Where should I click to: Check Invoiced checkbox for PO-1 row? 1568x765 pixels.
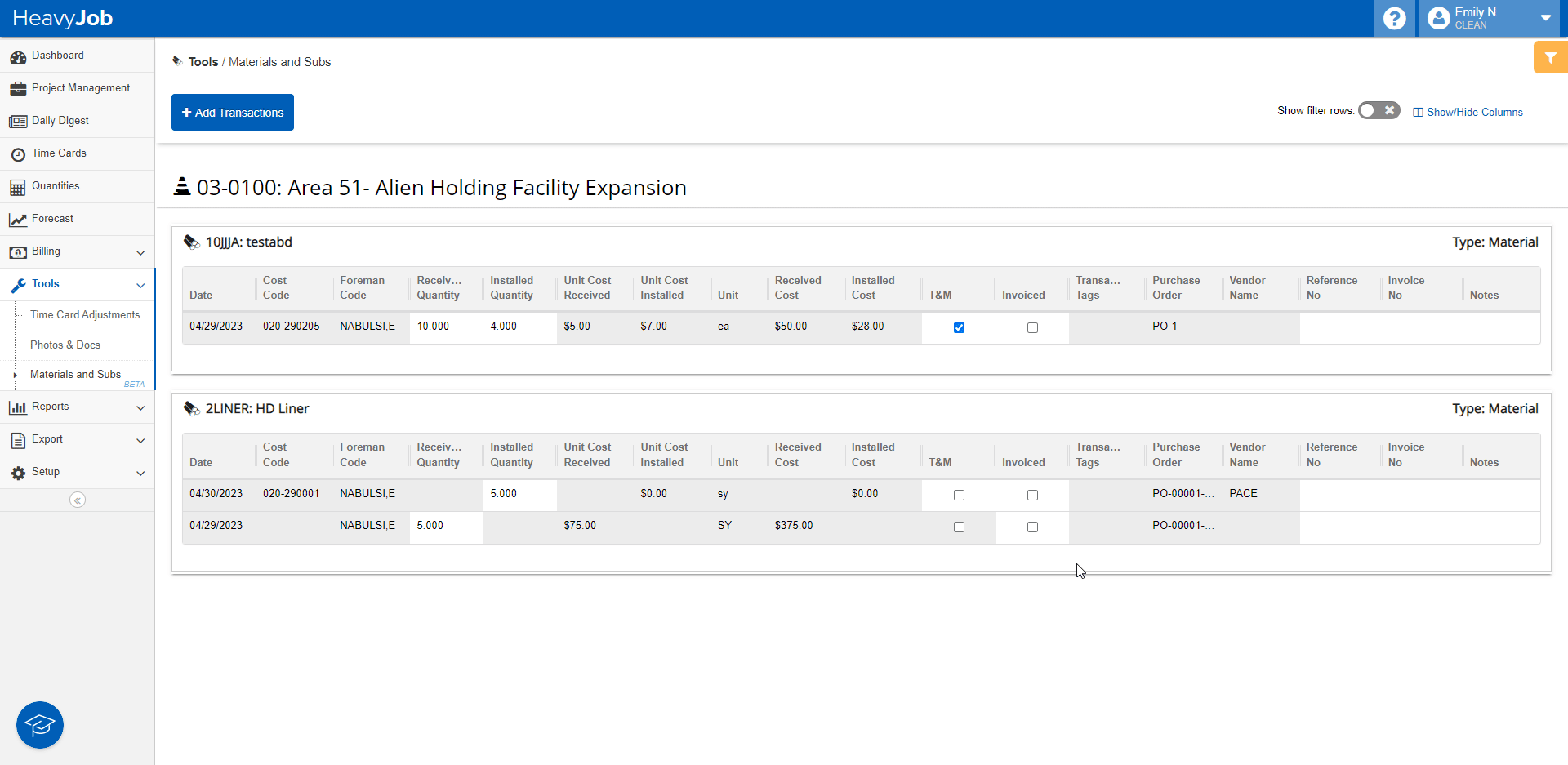(1032, 327)
